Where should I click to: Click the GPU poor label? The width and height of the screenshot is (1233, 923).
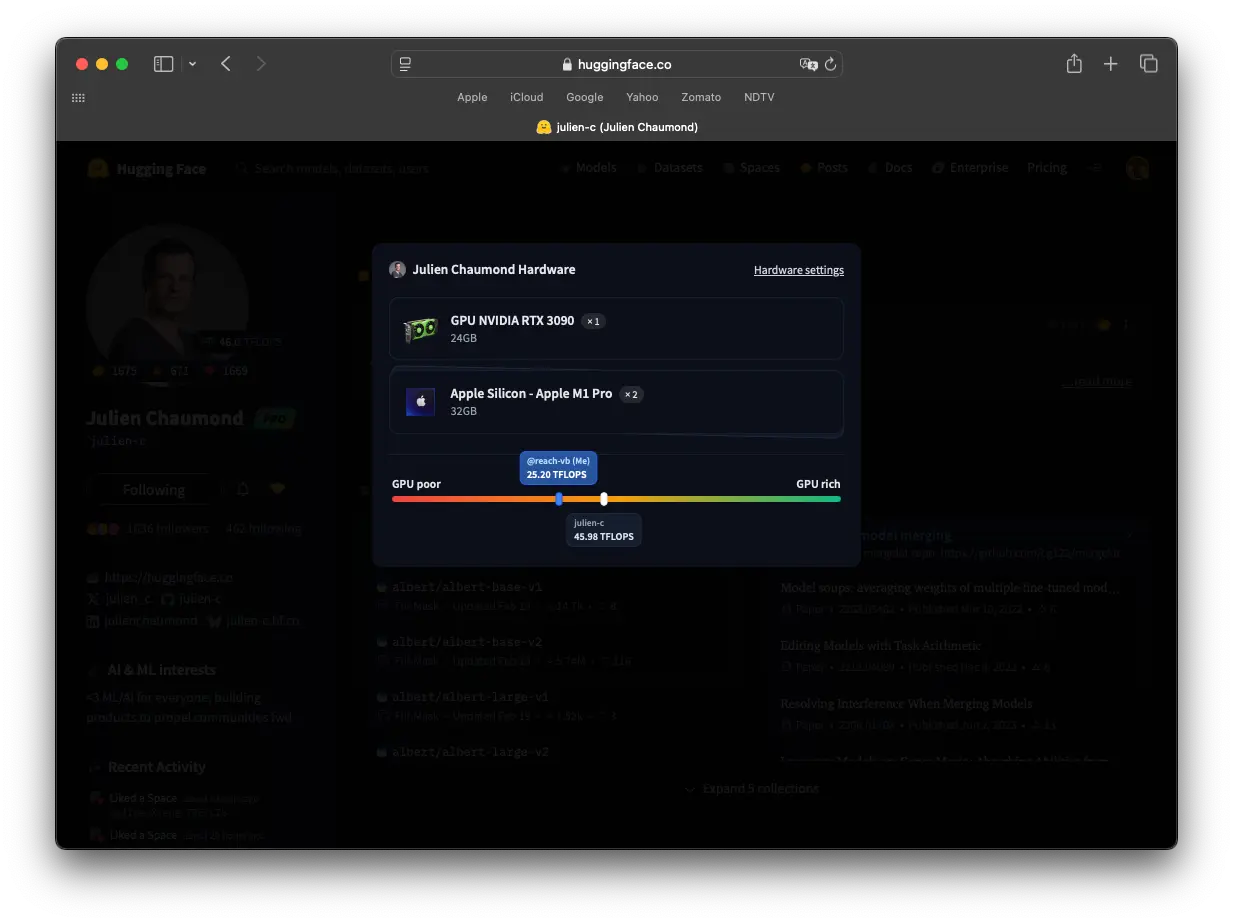coord(416,484)
